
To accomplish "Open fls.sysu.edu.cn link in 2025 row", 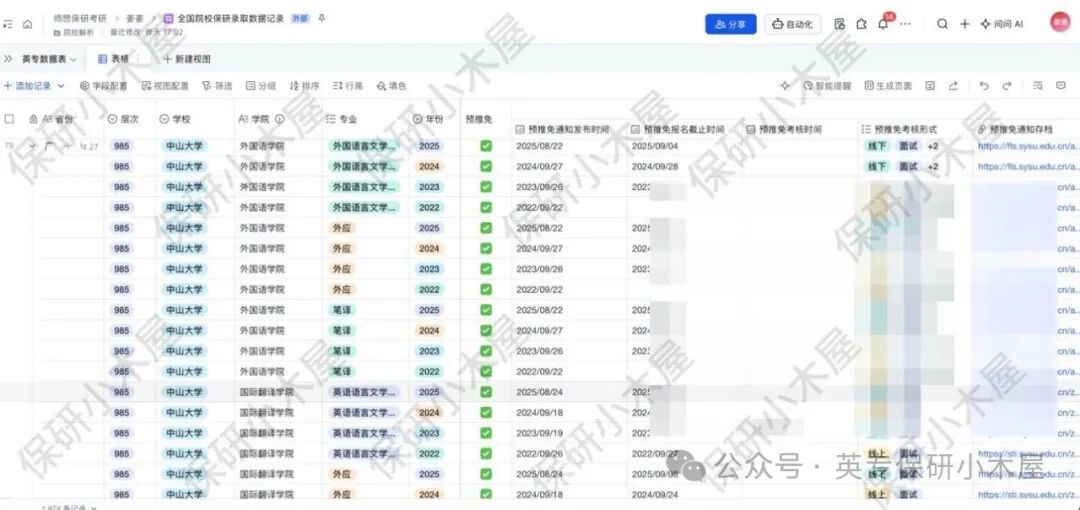I will point(1026,146).
